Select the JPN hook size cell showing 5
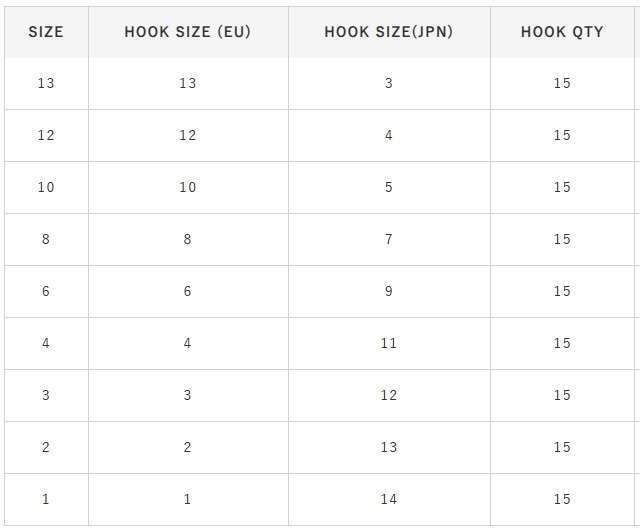This screenshot has height=530, width=640. point(389,187)
